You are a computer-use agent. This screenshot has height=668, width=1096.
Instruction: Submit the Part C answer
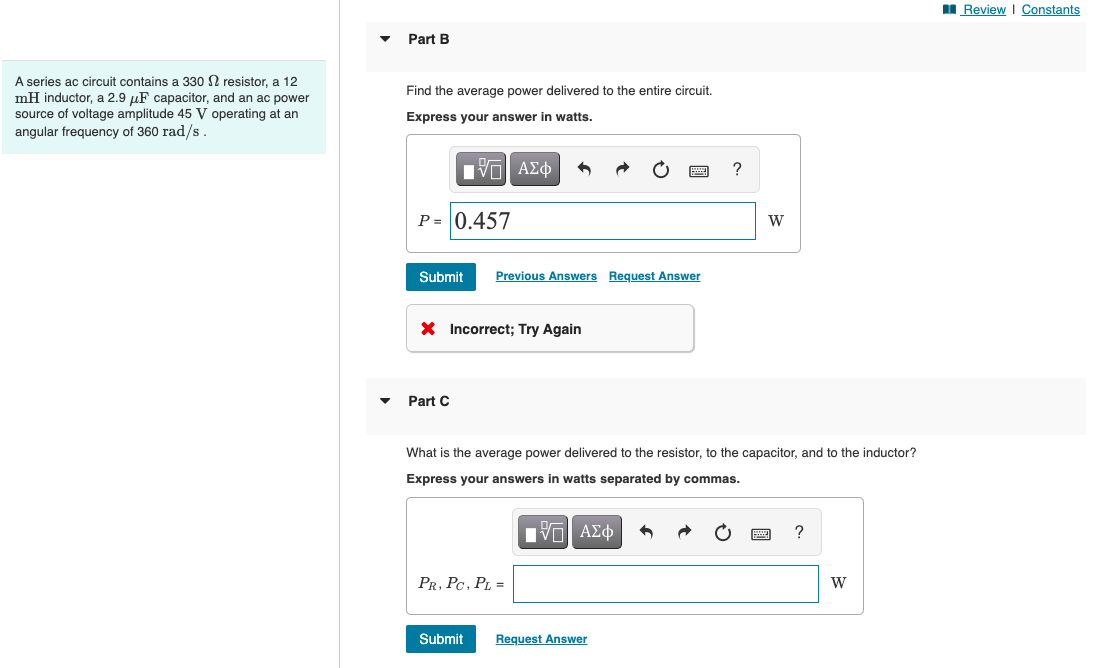(440, 639)
